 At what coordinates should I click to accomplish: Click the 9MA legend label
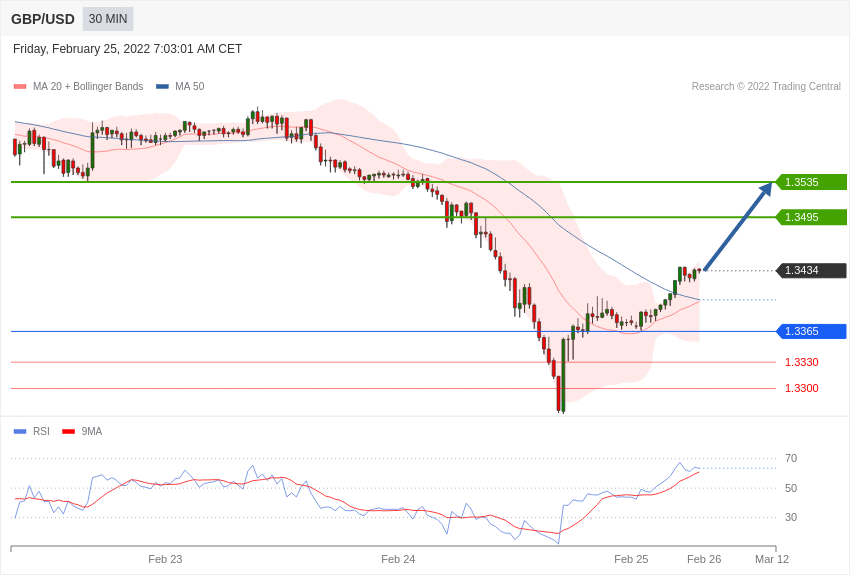pyautogui.click(x=92, y=431)
